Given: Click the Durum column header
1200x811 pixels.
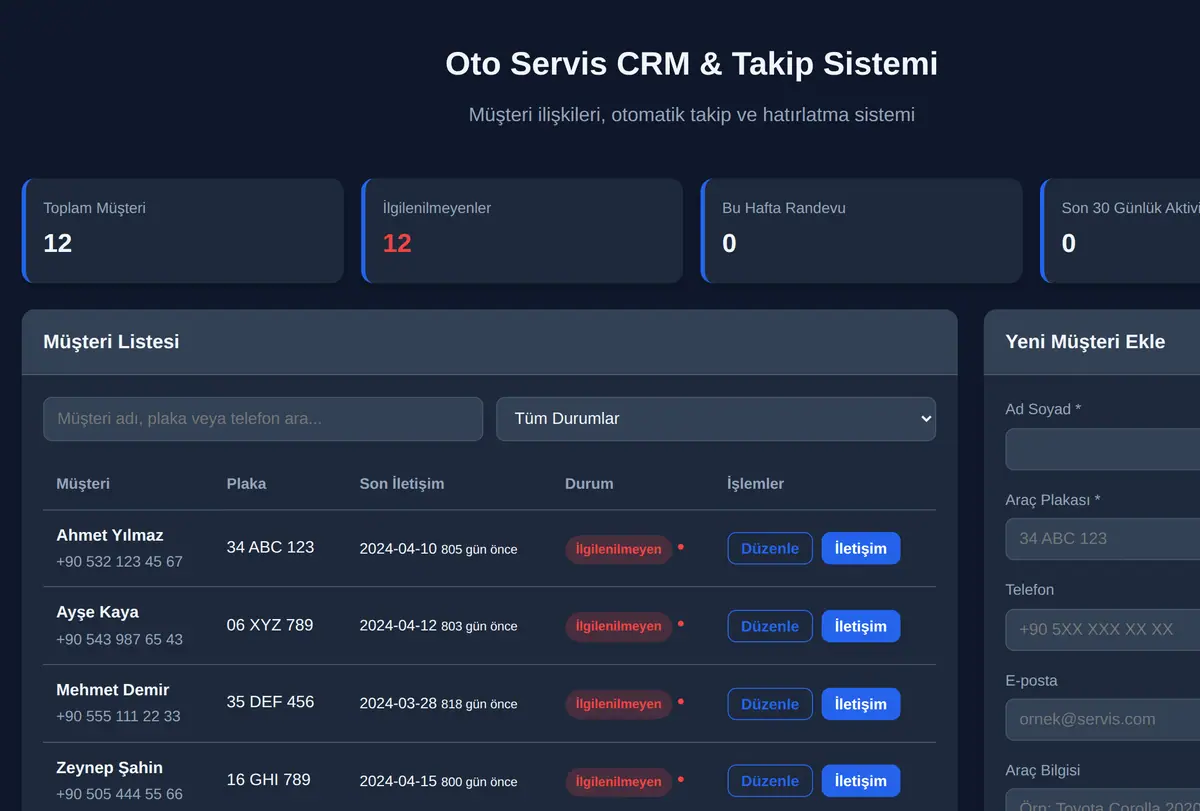Looking at the screenshot, I should pyautogui.click(x=589, y=484).
